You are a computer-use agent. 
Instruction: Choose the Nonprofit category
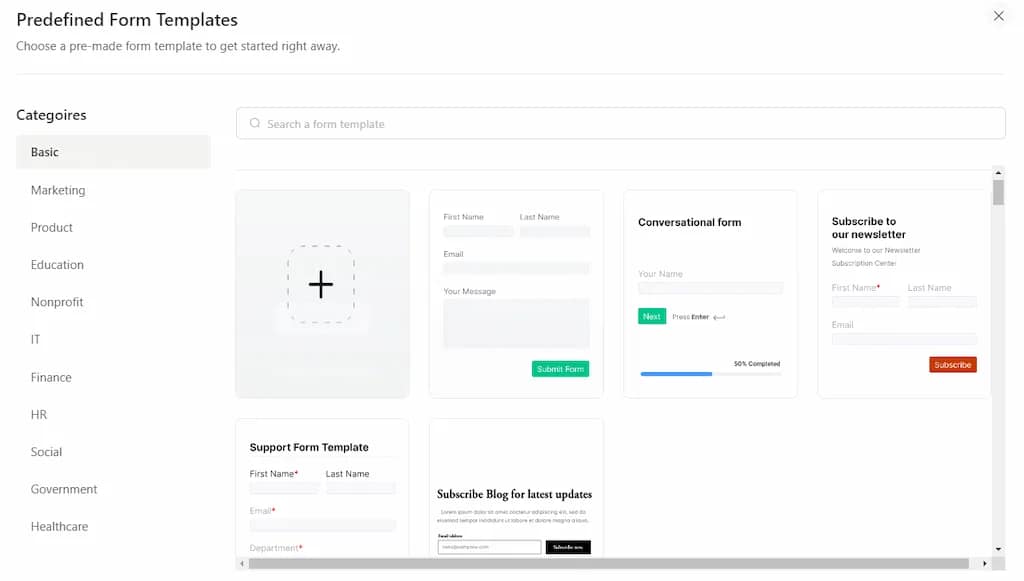(57, 302)
